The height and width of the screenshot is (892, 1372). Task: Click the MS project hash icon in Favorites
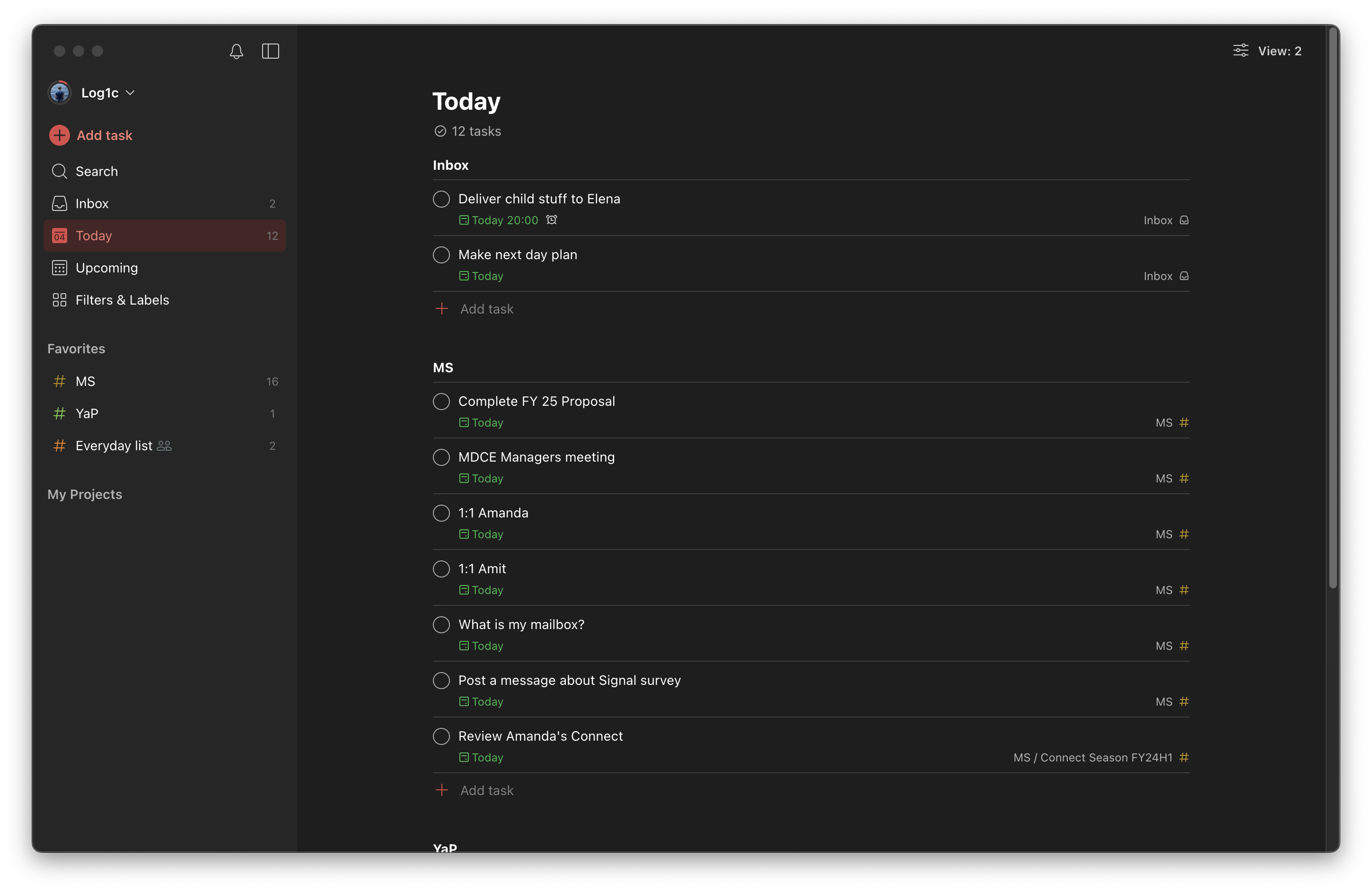click(x=60, y=382)
